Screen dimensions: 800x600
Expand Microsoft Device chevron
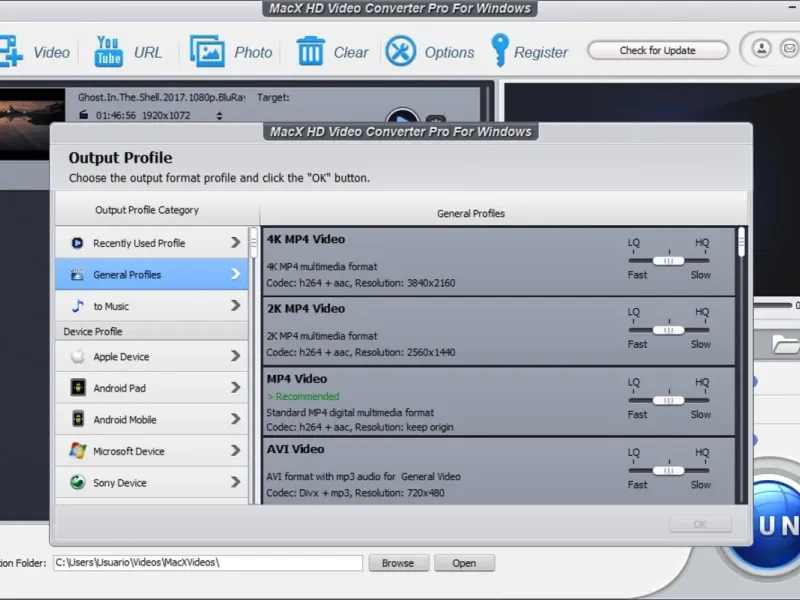(235, 451)
